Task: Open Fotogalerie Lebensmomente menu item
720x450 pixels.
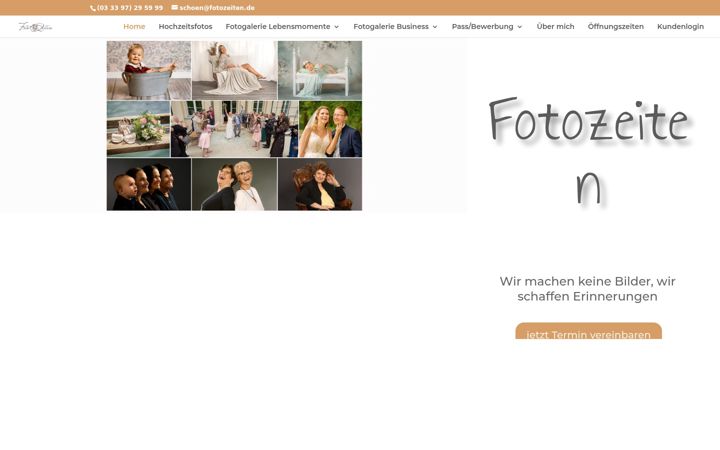Action: tap(278, 27)
